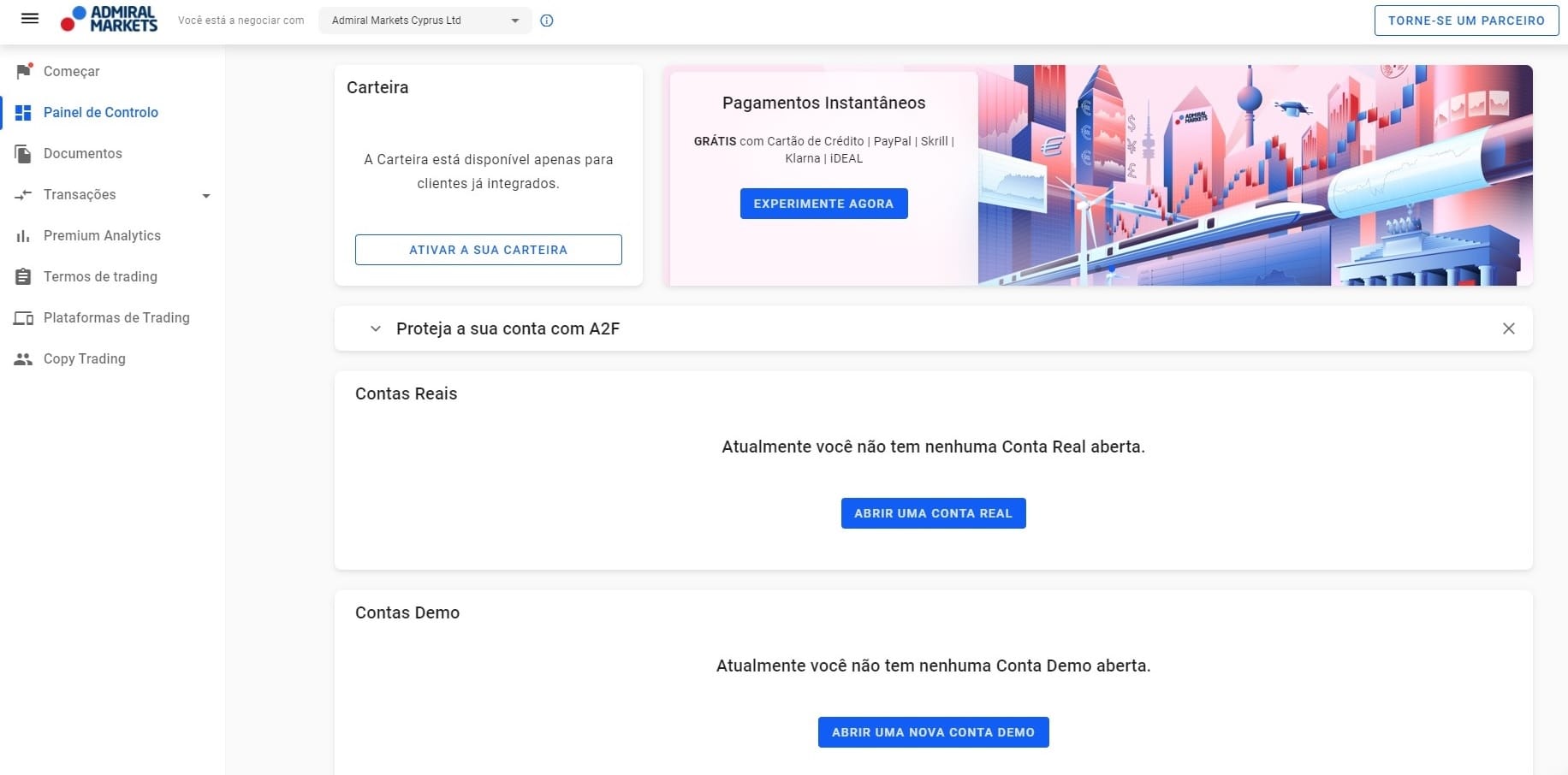Click the Termos de trading clipboard icon

click(24, 276)
